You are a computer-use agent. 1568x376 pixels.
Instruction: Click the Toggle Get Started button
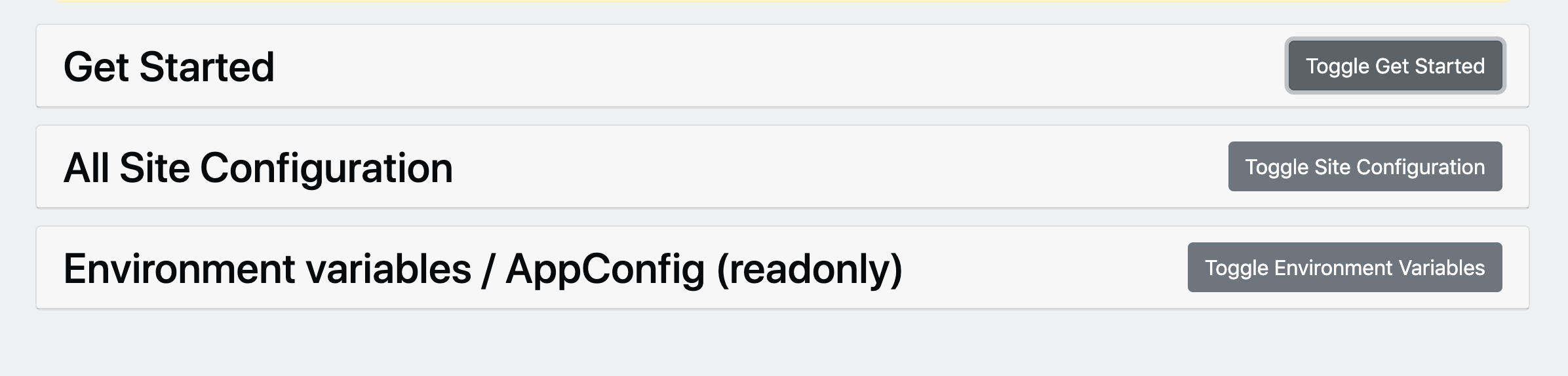[1395, 66]
